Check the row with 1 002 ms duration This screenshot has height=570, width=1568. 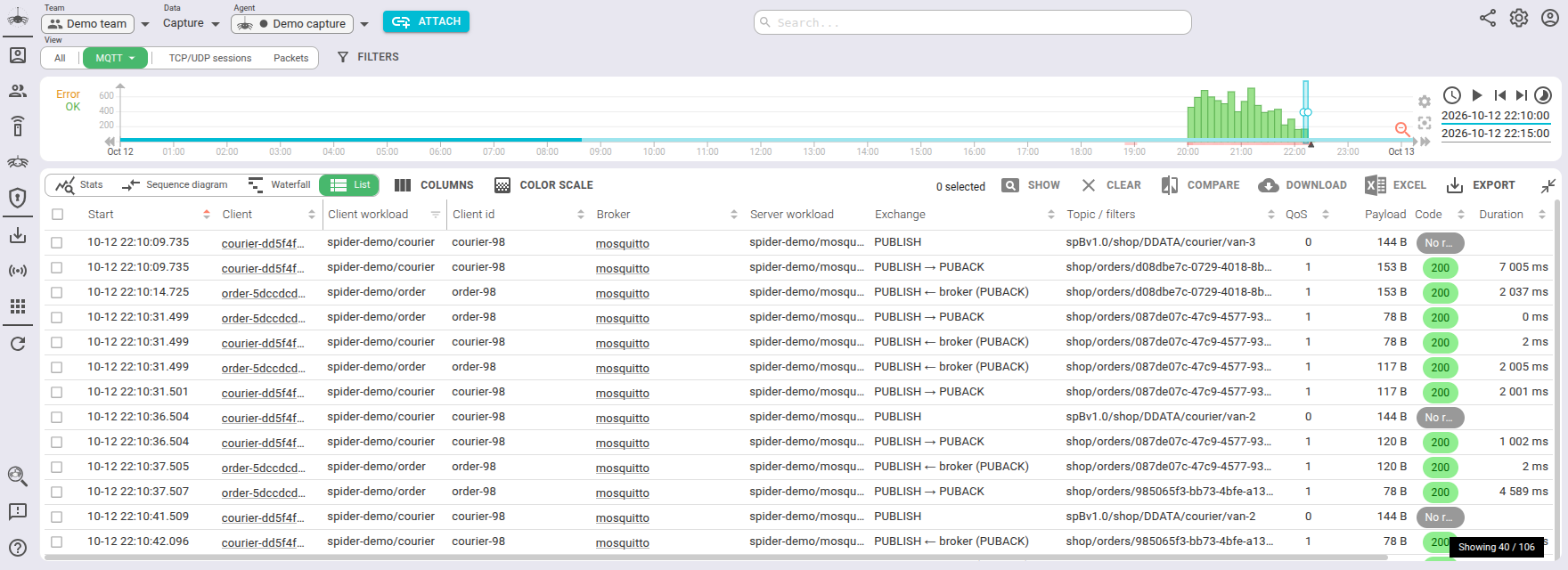[x=57, y=442]
